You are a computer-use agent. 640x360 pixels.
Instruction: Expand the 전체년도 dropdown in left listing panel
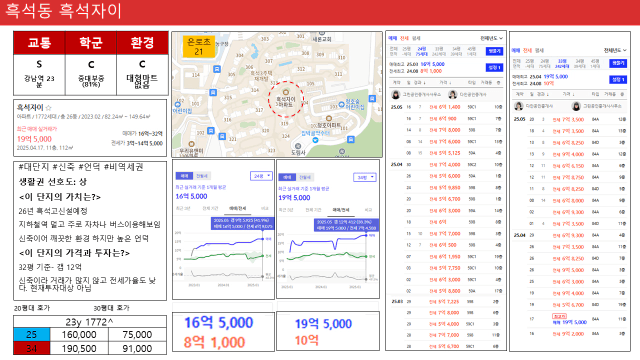491,38
